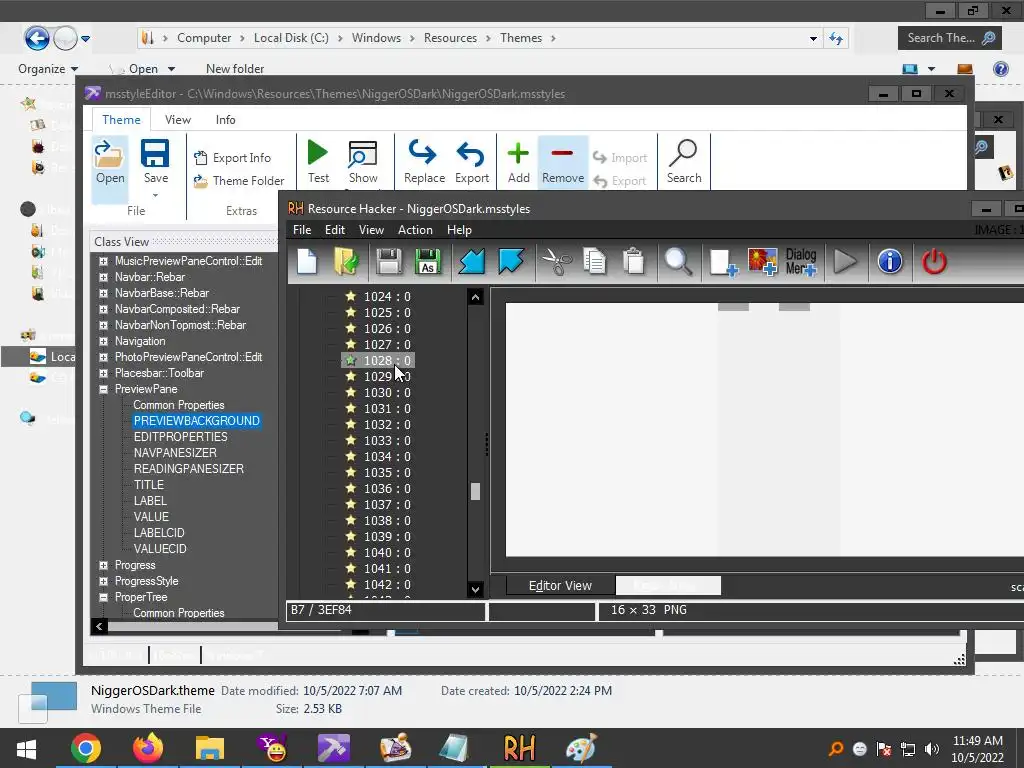Click the Theme Folder item in Extras
The width and height of the screenshot is (1024, 768).
pyautogui.click(x=239, y=181)
